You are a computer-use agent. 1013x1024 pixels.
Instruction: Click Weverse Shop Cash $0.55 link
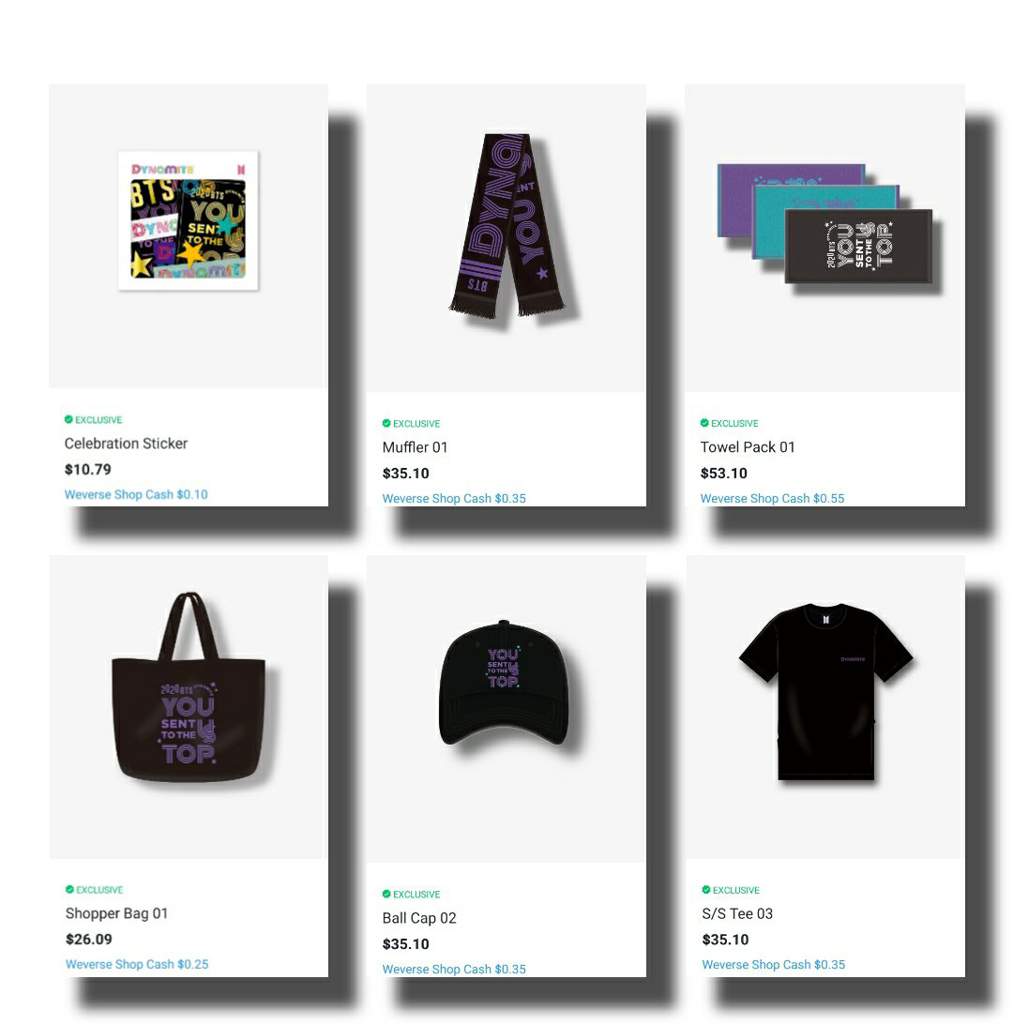coord(772,498)
